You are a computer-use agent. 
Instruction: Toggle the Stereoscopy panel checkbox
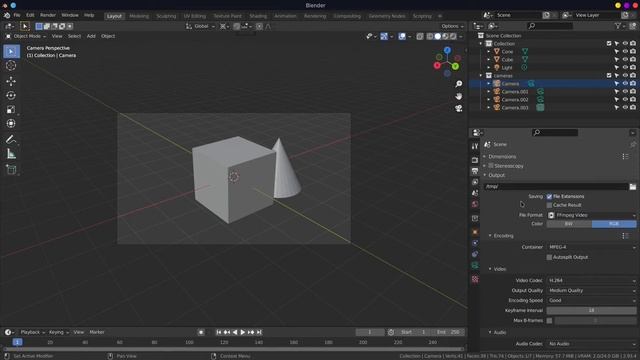tap(491, 166)
